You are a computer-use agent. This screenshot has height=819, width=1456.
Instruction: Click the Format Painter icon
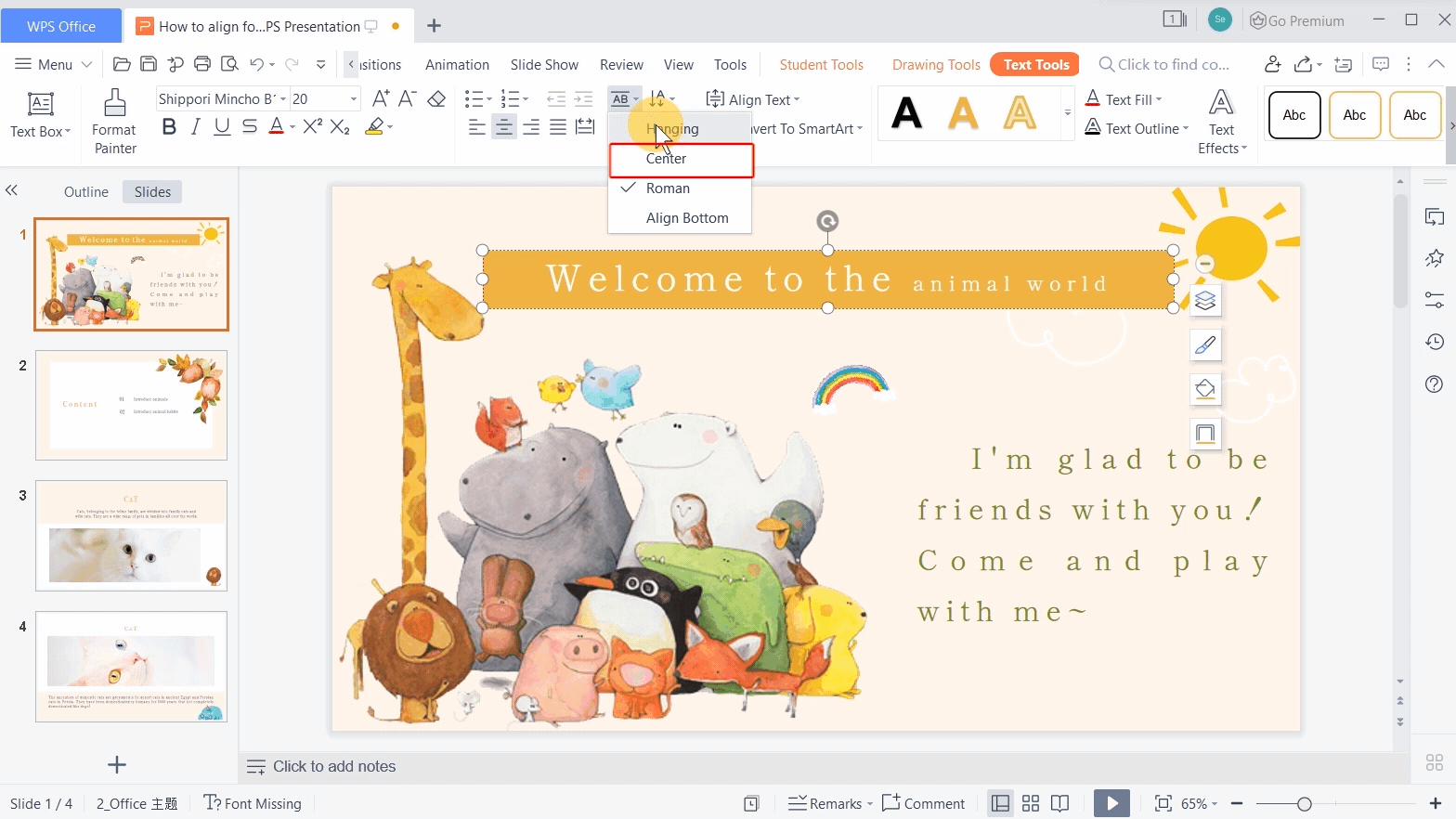pyautogui.click(x=115, y=102)
